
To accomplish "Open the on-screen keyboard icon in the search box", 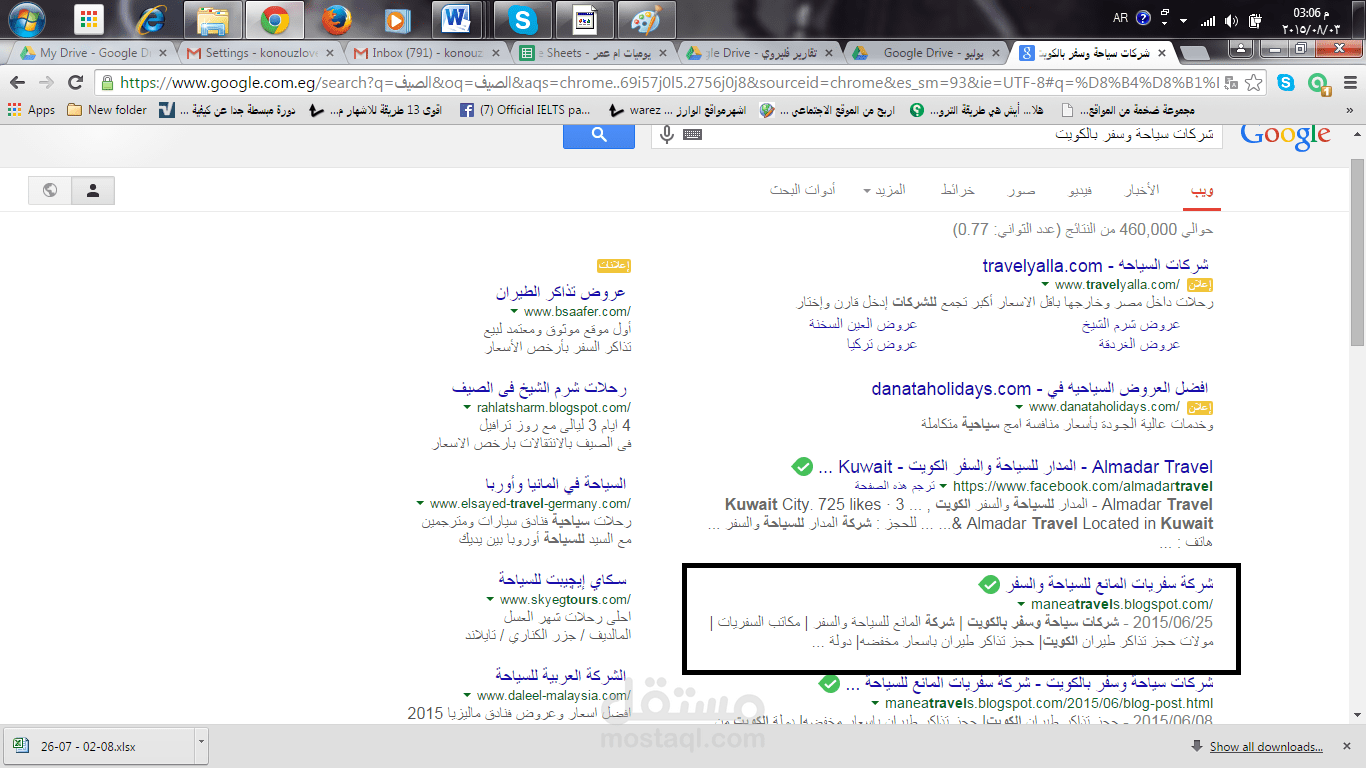I will click(692, 135).
